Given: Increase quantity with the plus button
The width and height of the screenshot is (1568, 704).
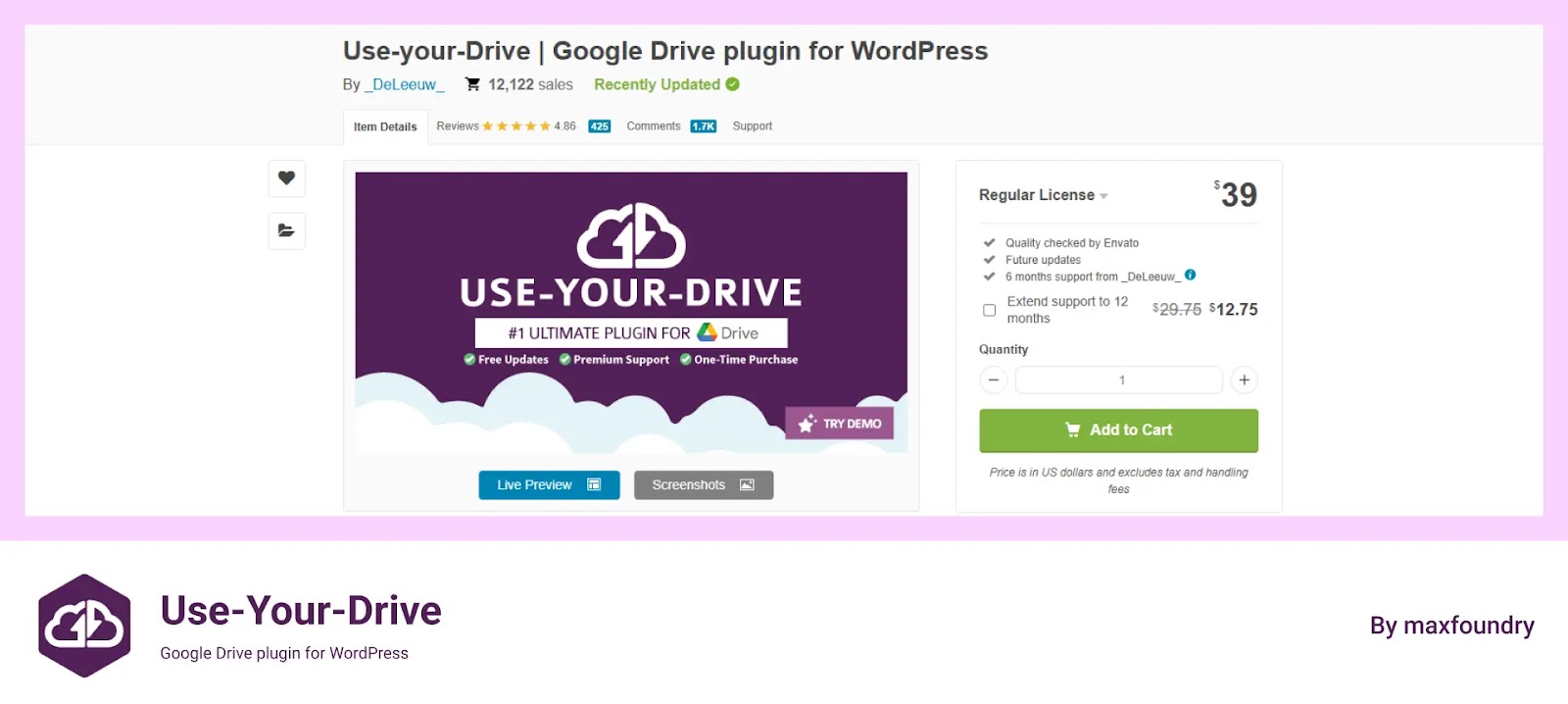Looking at the screenshot, I should (1245, 379).
